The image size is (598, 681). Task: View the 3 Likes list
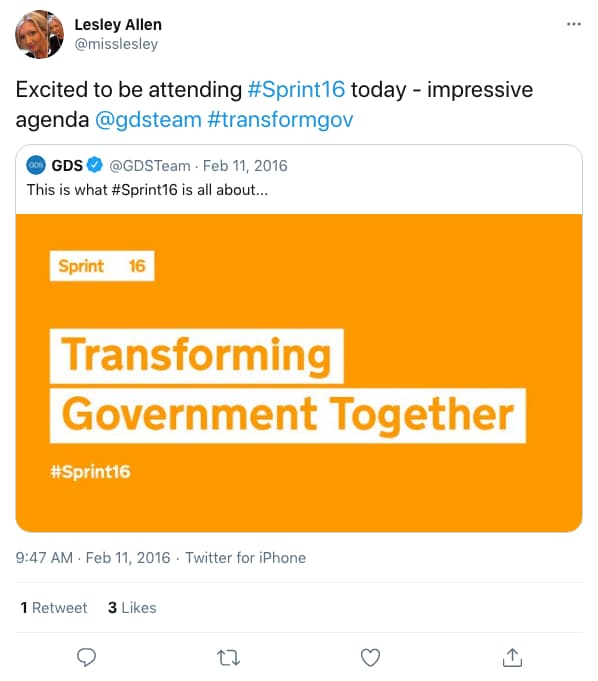(x=132, y=608)
